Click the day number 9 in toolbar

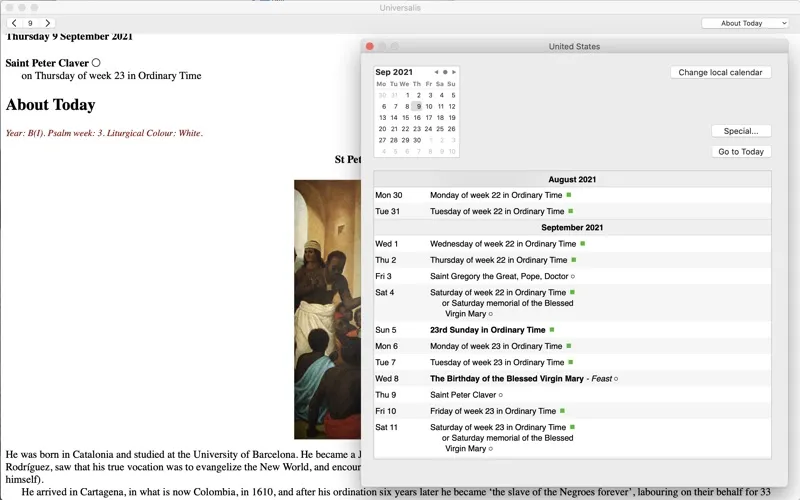point(30,23)
